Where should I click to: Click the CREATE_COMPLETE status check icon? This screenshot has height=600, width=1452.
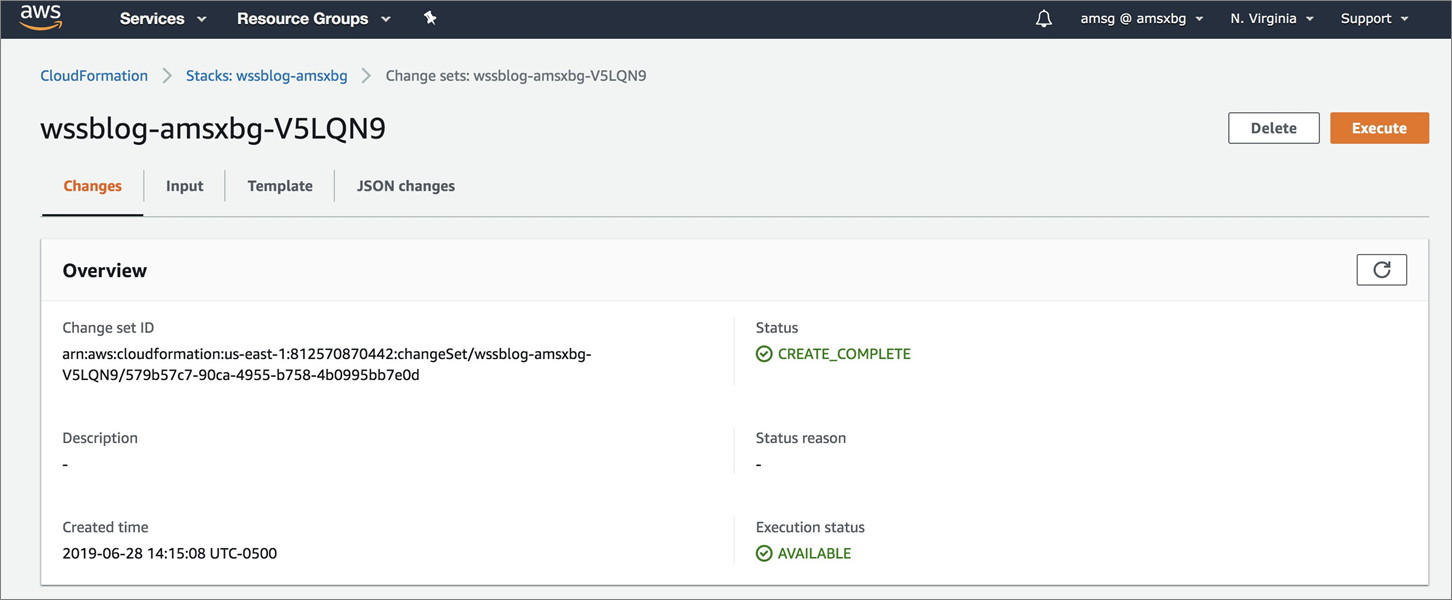pyautogui.click(x=764, y=354)
